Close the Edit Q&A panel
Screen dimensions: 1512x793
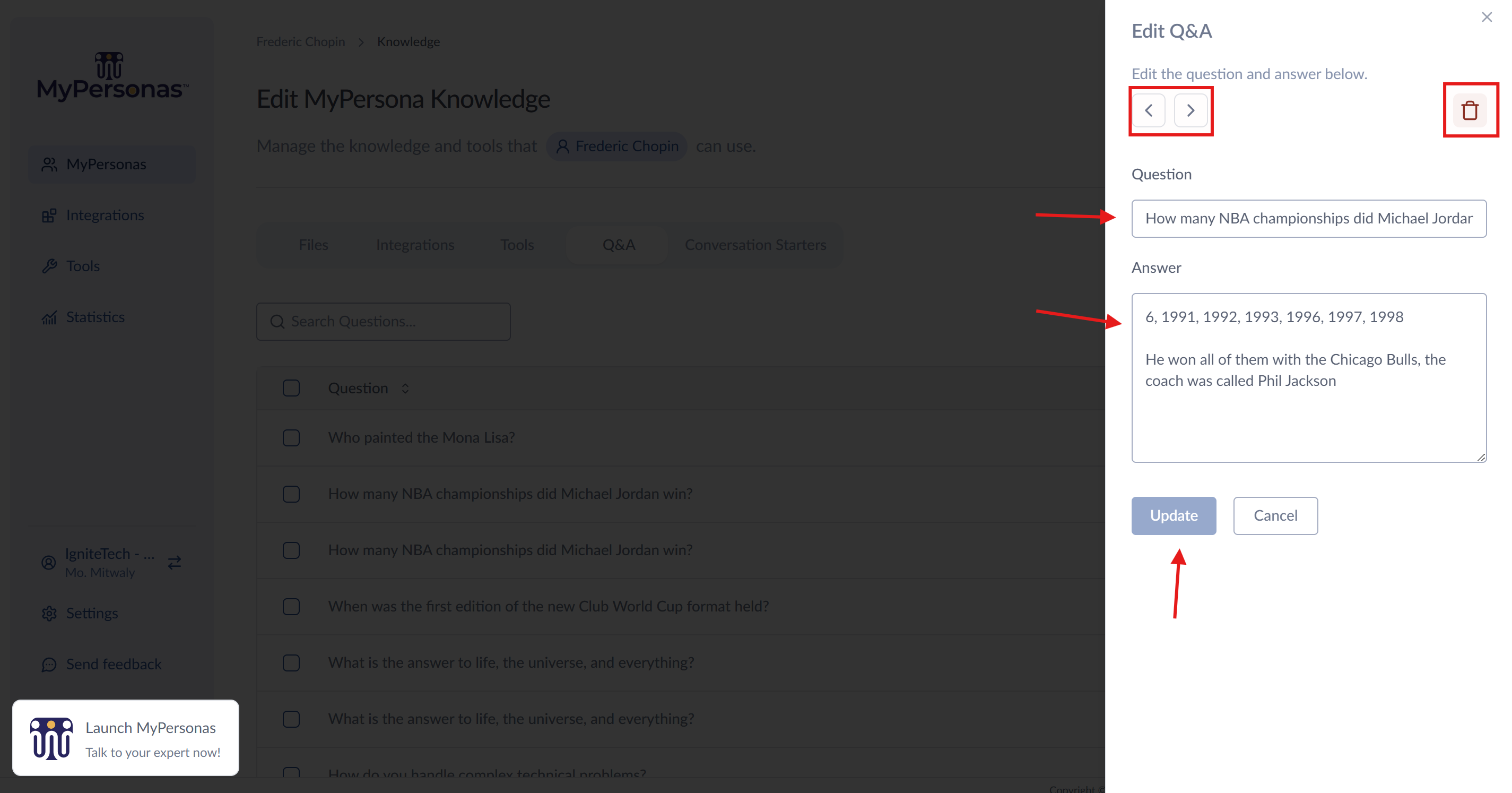(x=1486, y=17)
